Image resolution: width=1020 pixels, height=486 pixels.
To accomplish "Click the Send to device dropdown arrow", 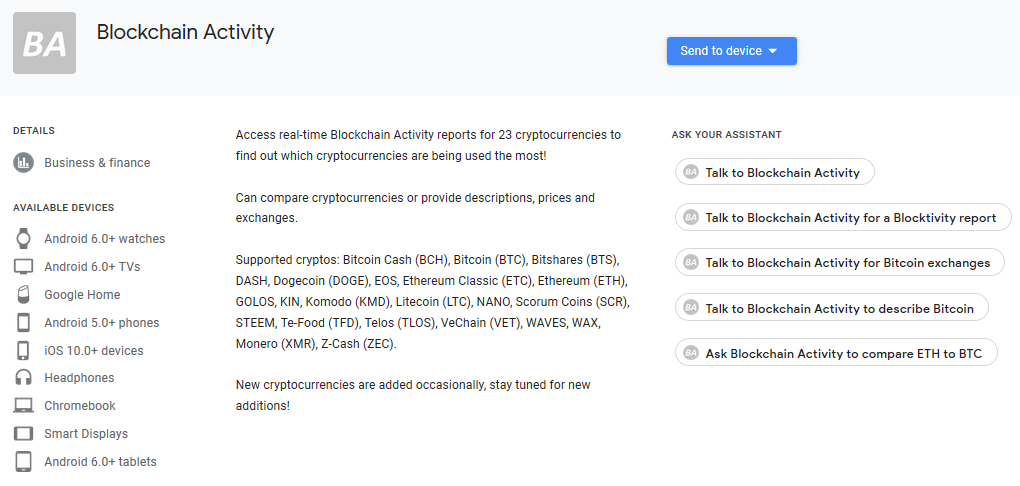I will click(x=773, y=51).
